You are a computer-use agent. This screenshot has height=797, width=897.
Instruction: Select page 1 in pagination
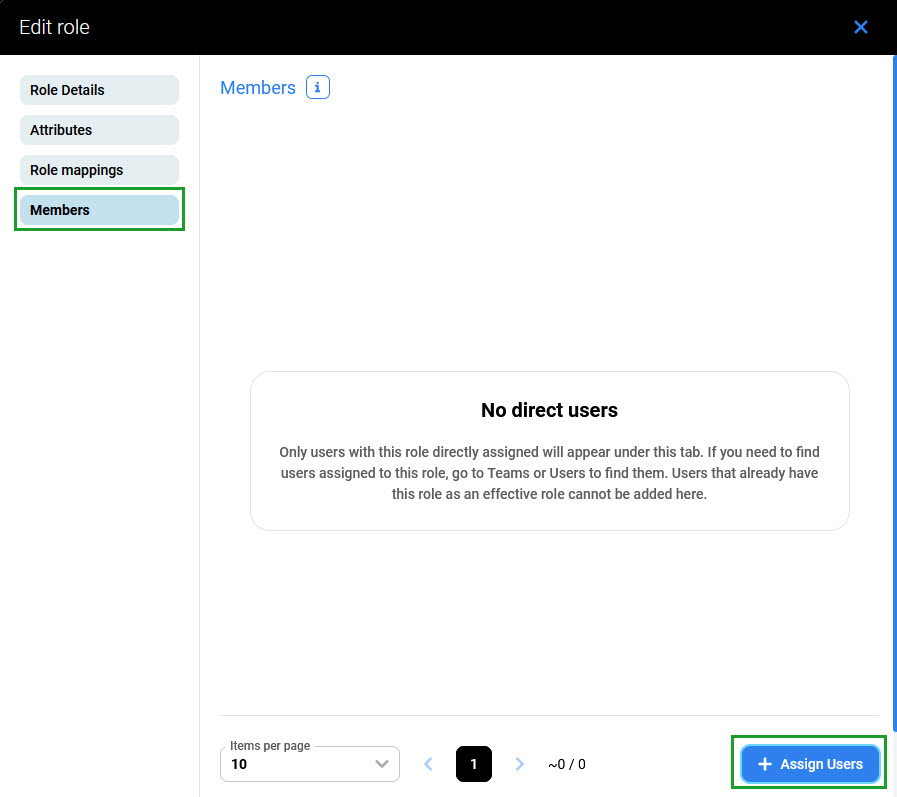(474, 764)
